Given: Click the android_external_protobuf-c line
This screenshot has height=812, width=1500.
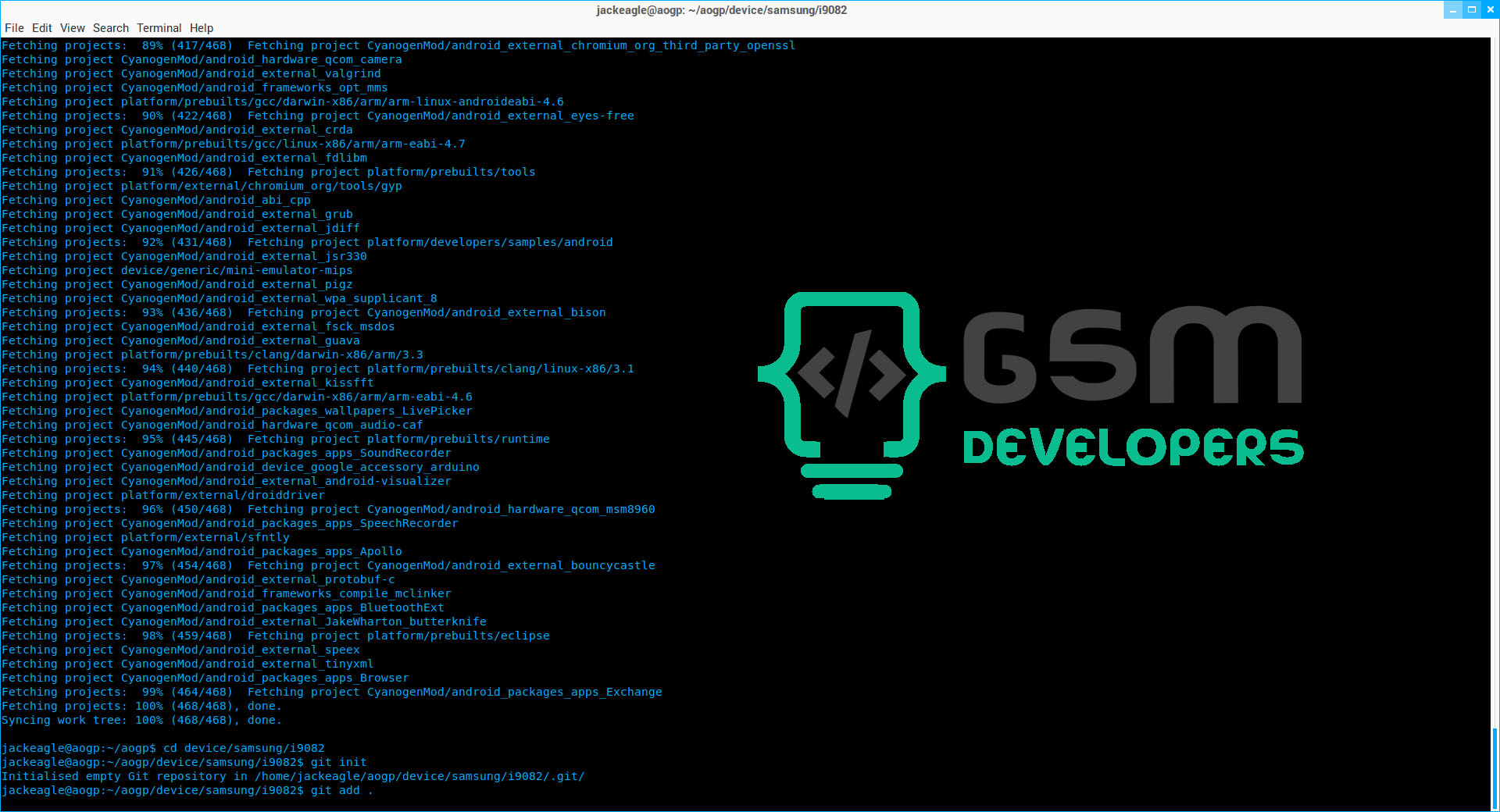Looking at the screenshot, I should (x=198, y=580).
